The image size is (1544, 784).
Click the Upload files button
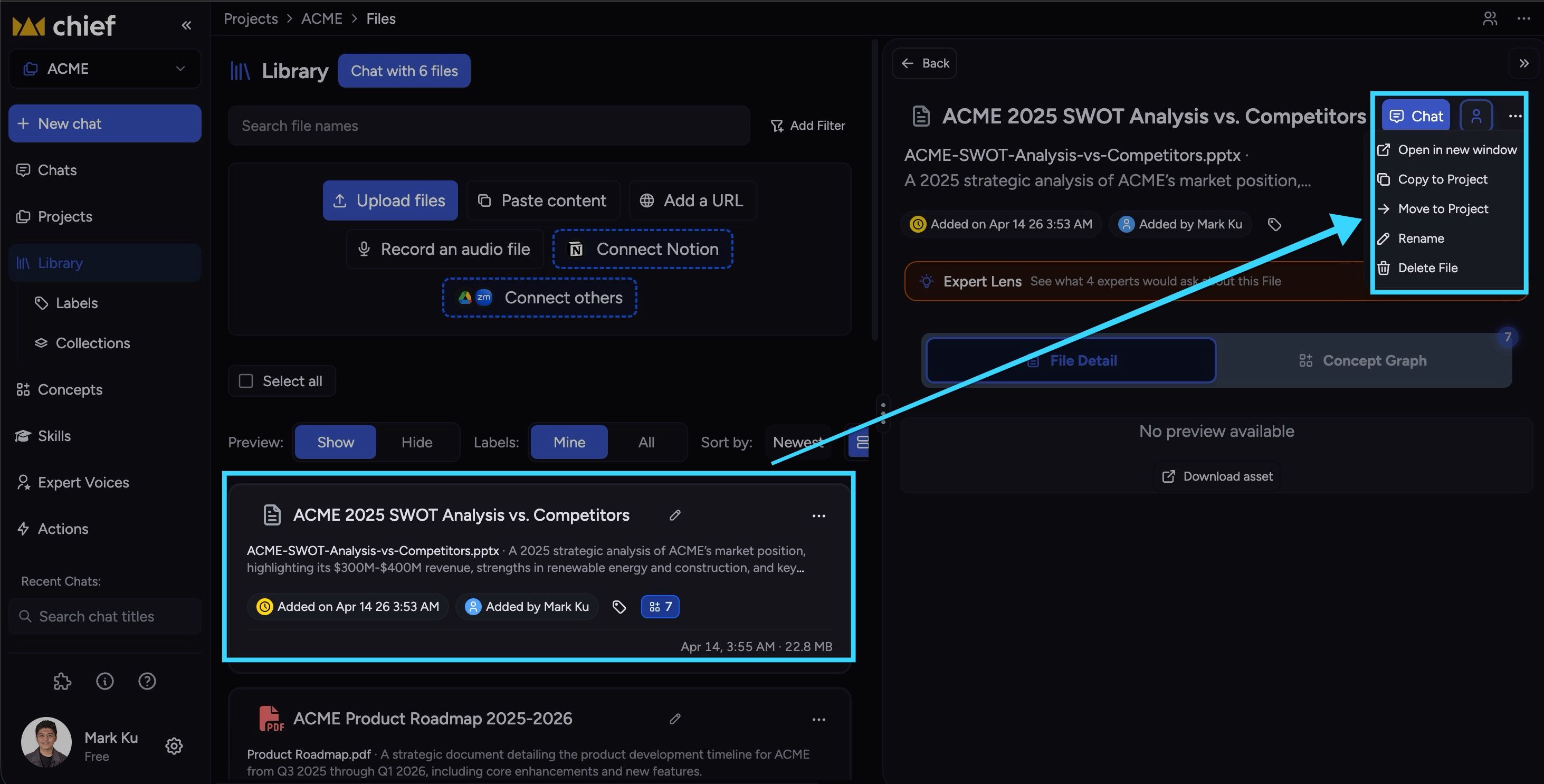390,201
